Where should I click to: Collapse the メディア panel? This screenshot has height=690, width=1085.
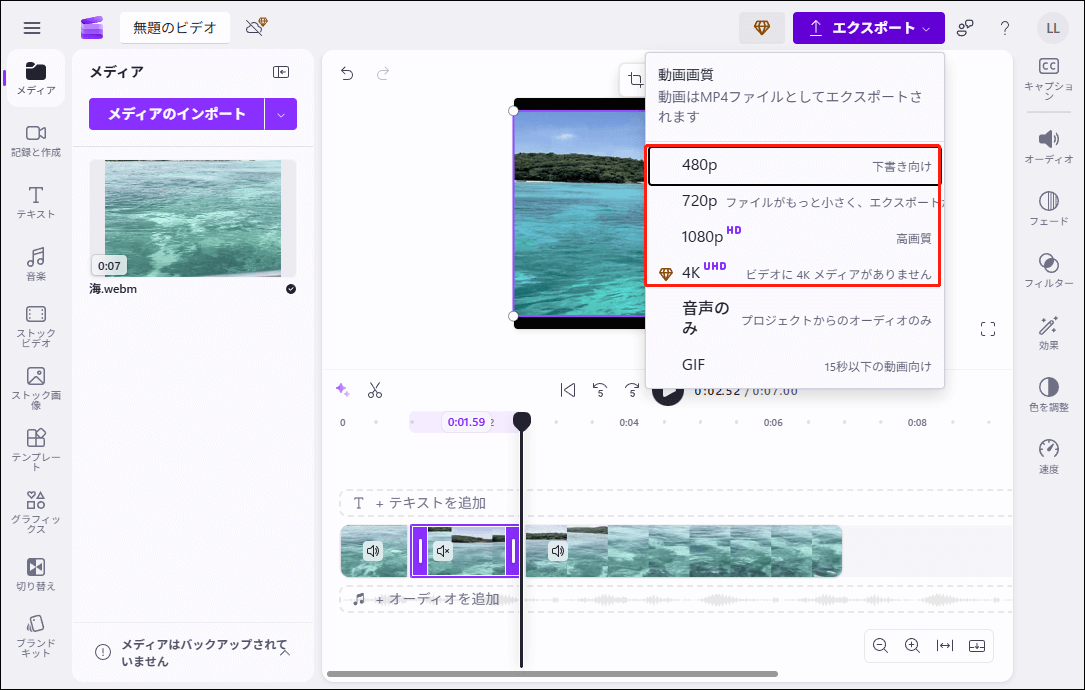coord(280,72)
